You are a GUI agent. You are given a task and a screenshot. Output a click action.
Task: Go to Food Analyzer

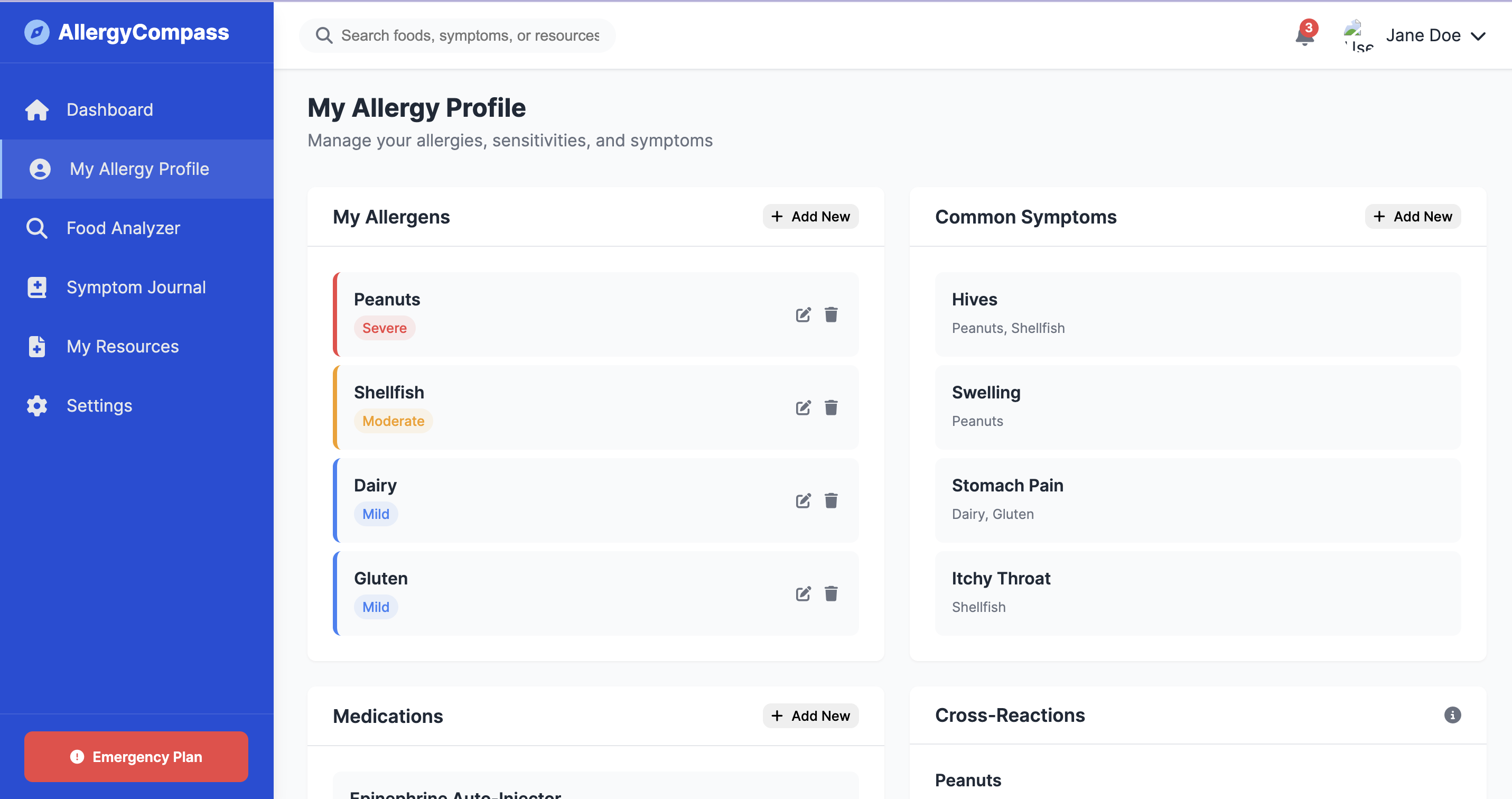pos(123,228)
